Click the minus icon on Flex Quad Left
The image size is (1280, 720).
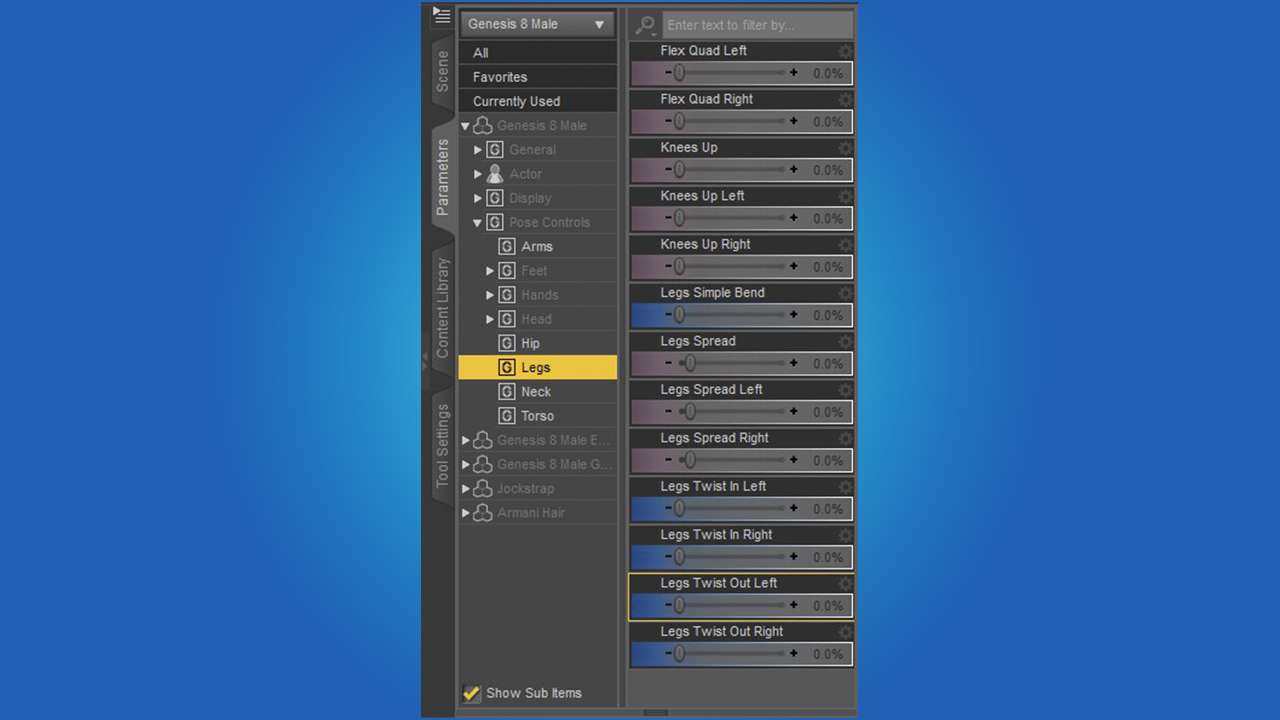tap(668, 72)
